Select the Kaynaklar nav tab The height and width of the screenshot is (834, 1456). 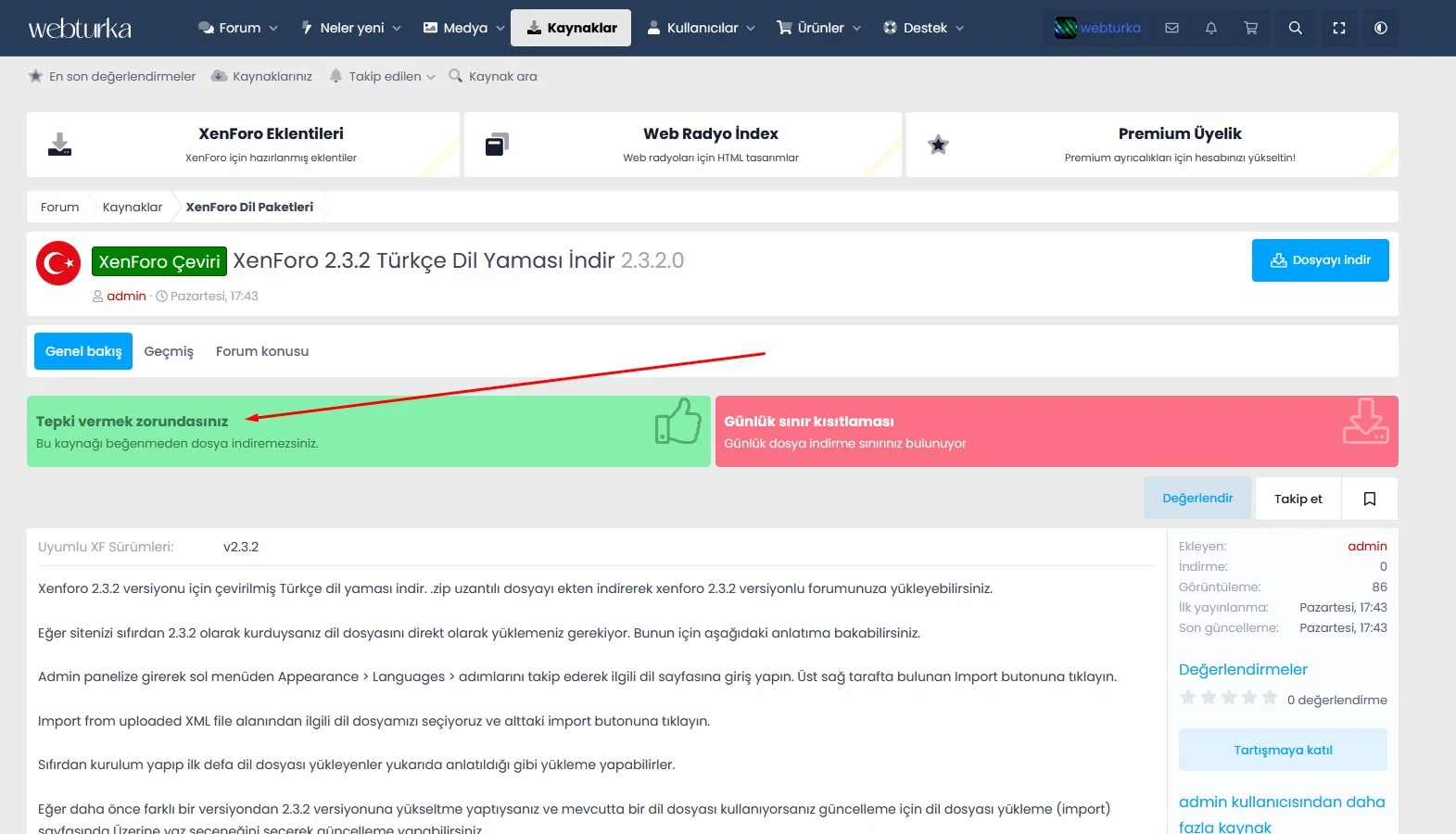(571, 28)
